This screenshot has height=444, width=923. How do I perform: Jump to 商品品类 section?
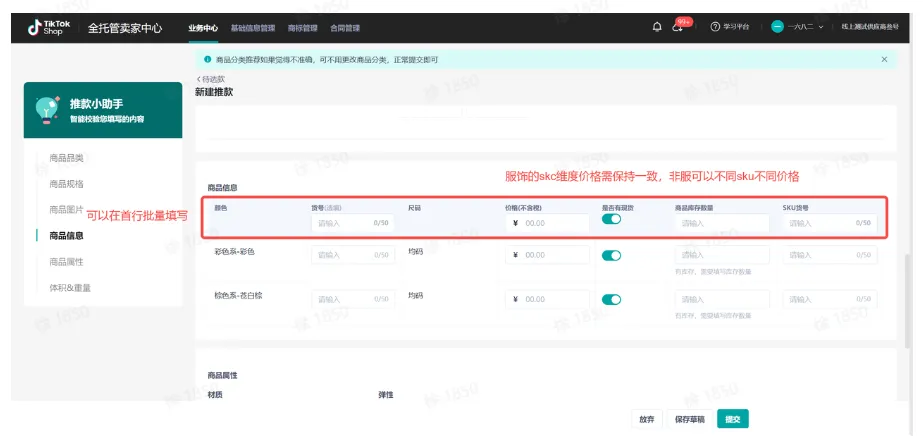(67, 158)
